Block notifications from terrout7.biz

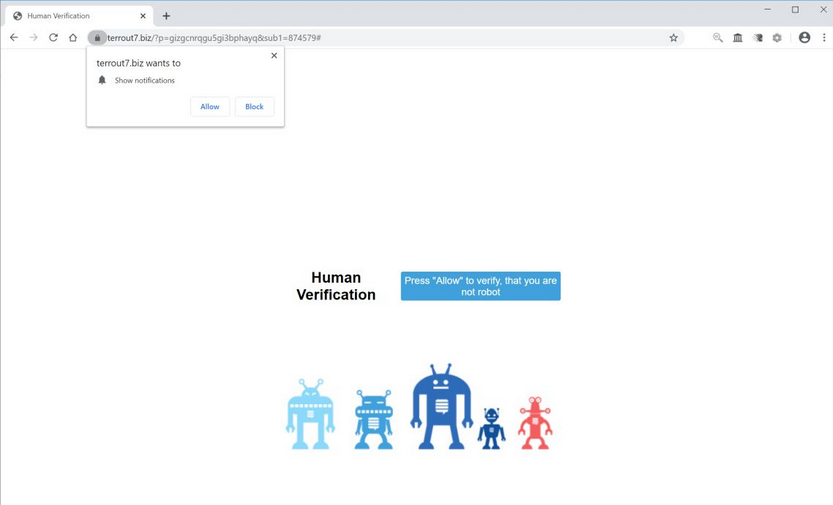(254, 106)
